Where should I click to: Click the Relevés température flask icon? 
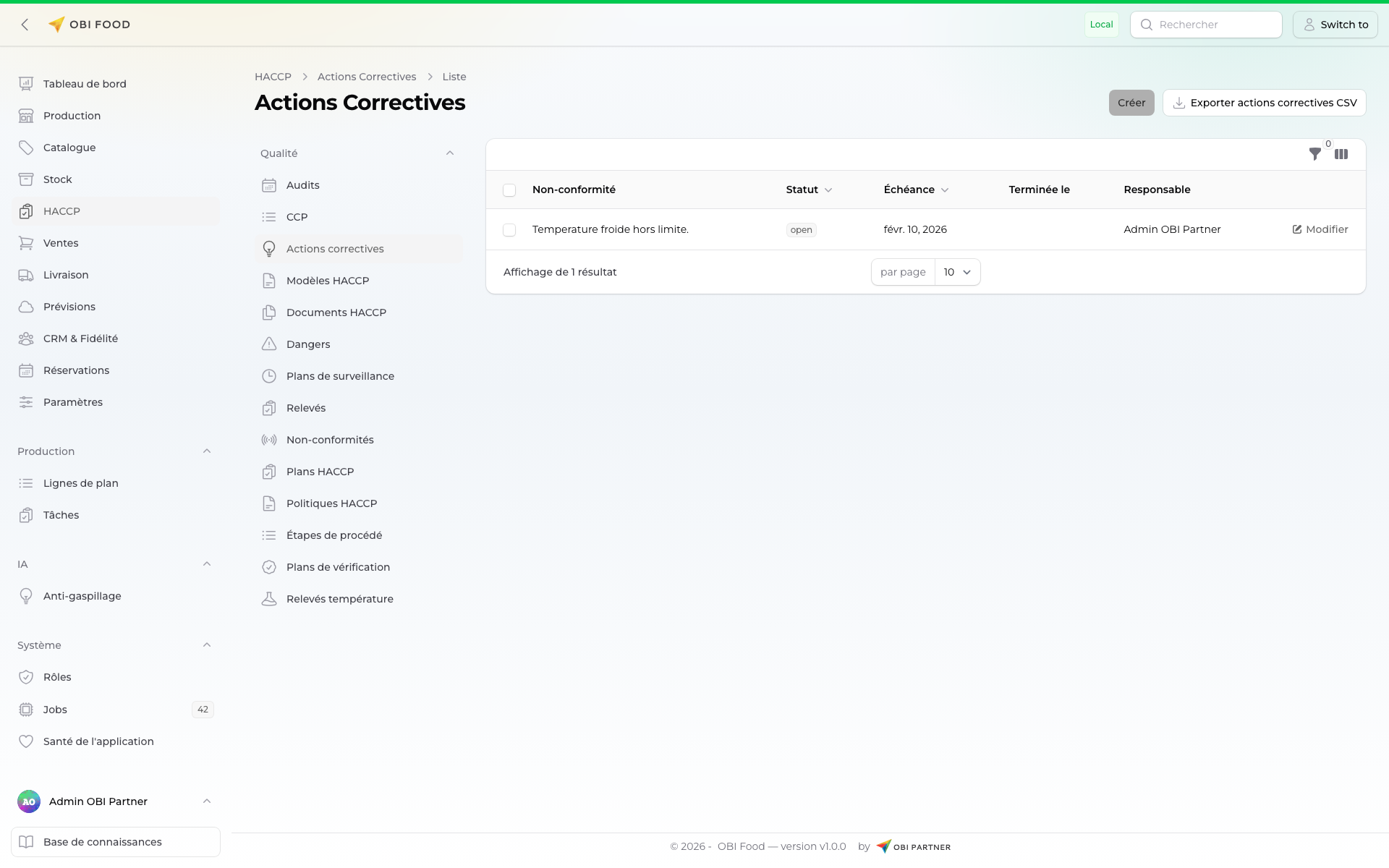click(x=269, y=599)
